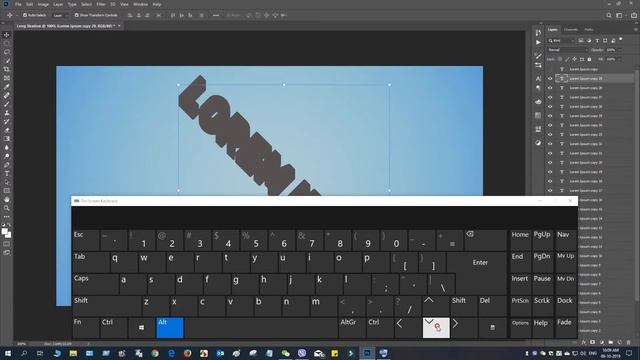Click the Right arrow key on the On-Screen Keyboard
Viewport: 640px width, 360px height.
pos(464,328)
